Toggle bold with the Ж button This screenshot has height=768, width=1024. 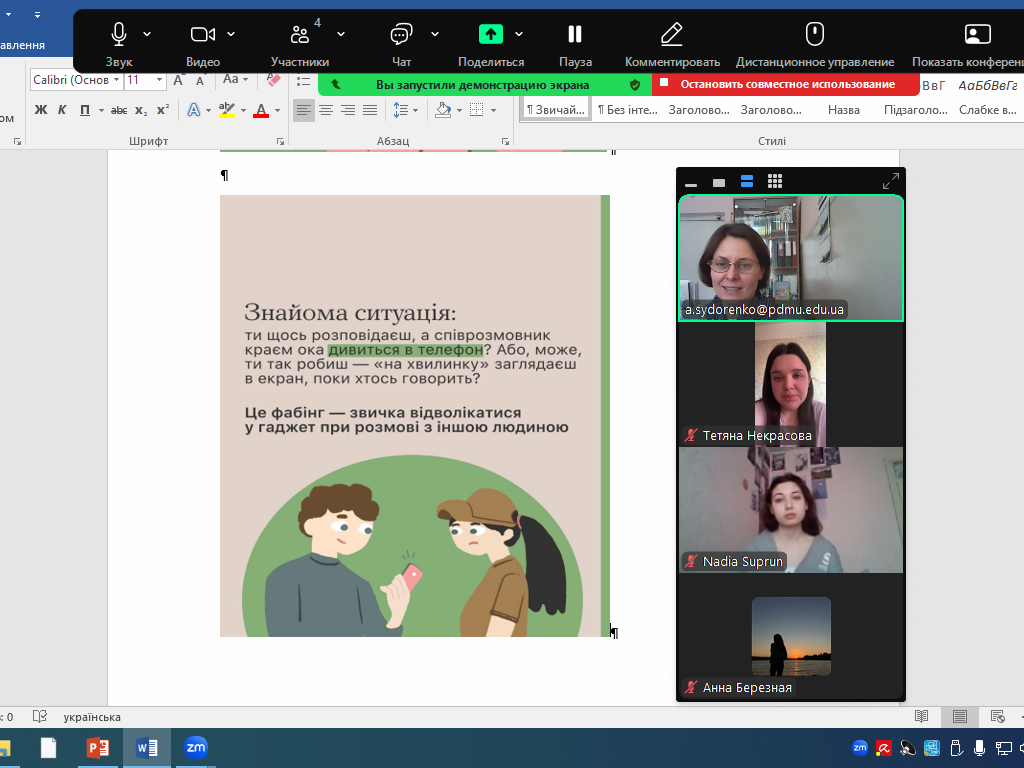click(x=40, y=110)
